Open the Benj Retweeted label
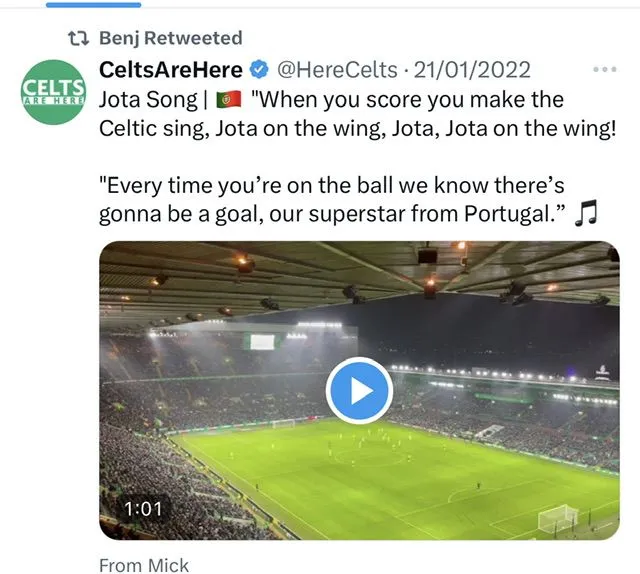 pyautogui.click(x=171, y=38)
